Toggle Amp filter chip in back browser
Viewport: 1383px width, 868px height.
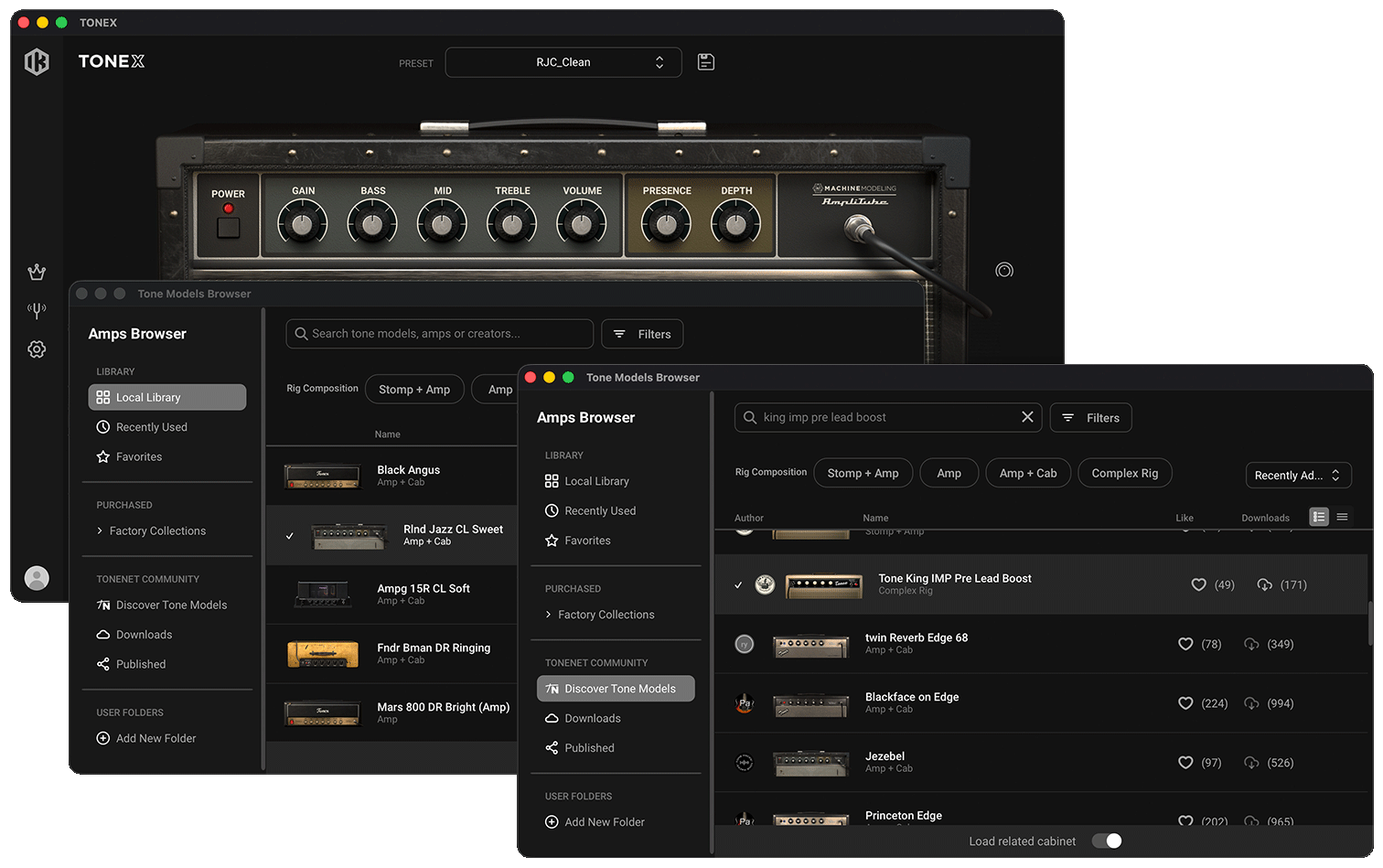(x=496, y=390)
